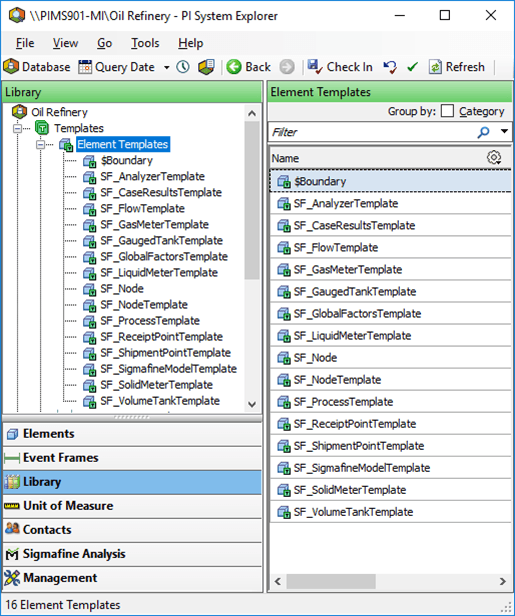Open the Filter options dropdown arrow
Screen dimensions: 515x616
tap(504, 132)
